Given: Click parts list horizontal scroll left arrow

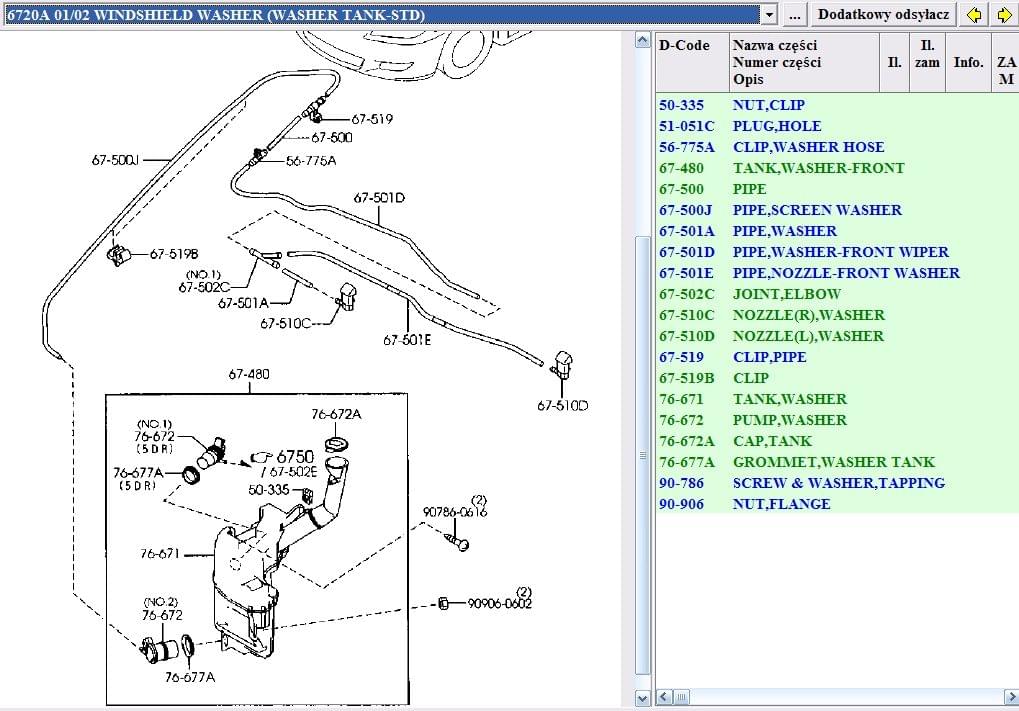Looking at the screenshot, I should 664,697.
